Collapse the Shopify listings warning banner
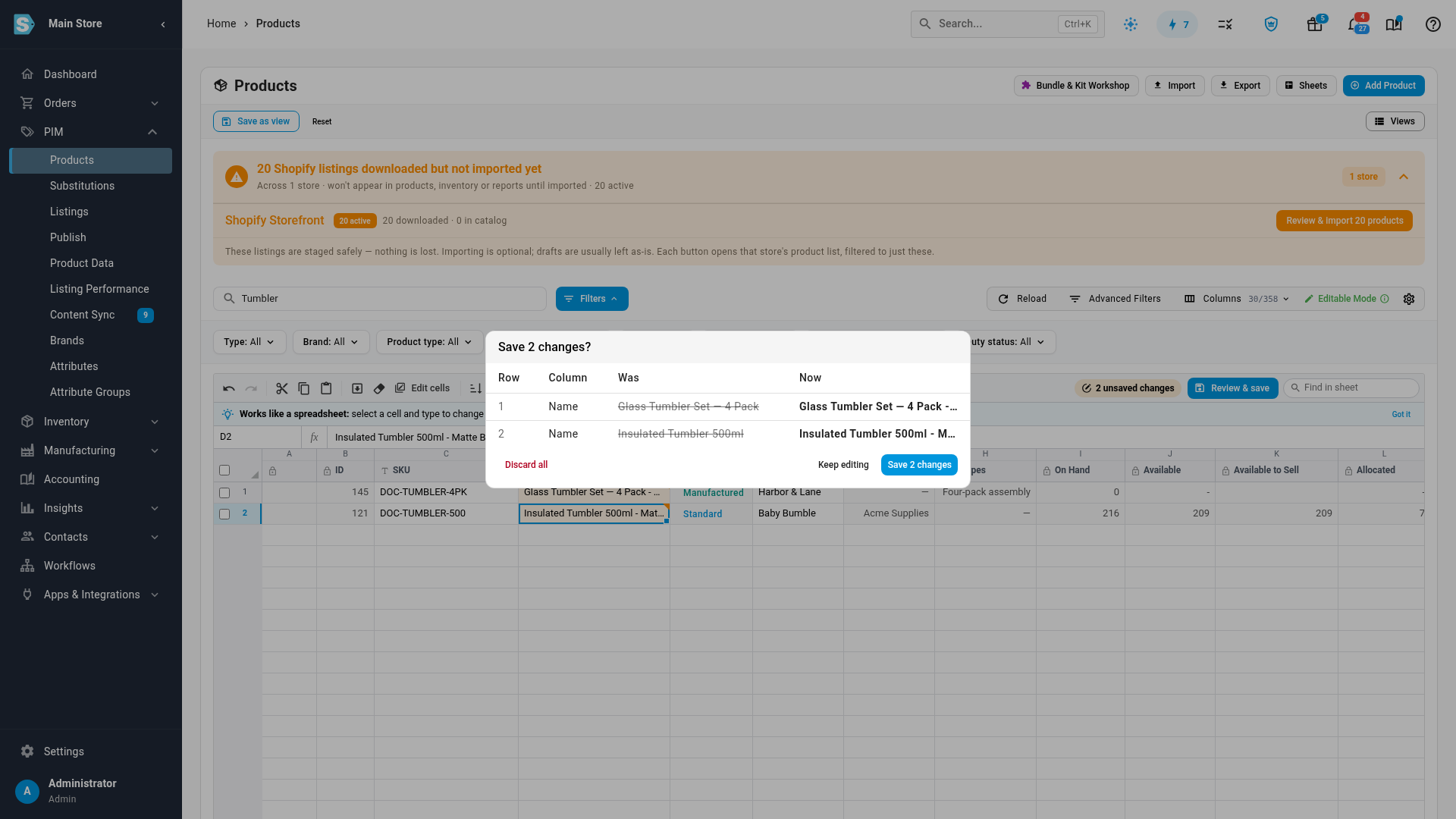This screenshot has height=819, width=1456. pos(1404,177)
